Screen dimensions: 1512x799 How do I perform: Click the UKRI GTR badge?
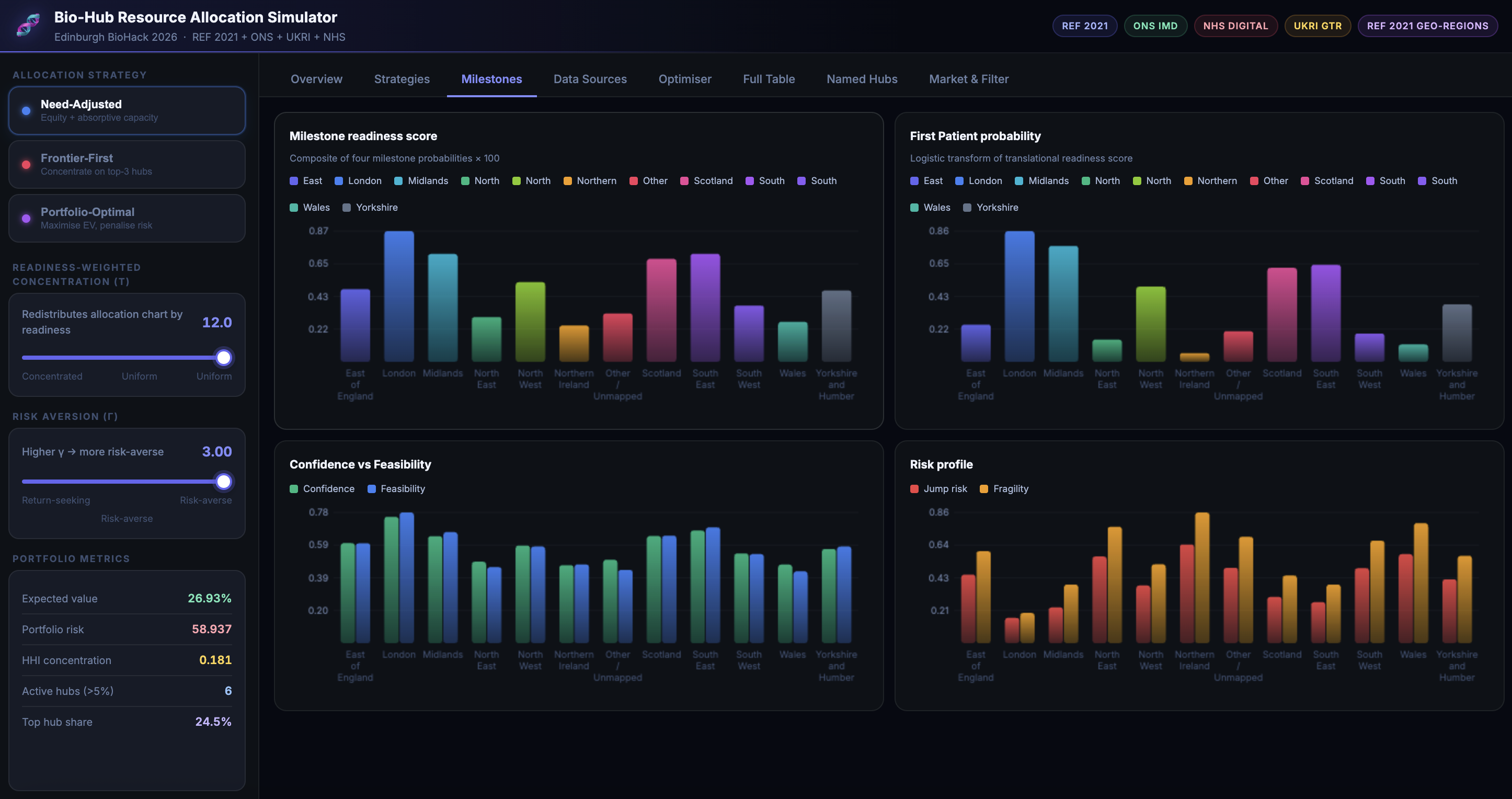[x=1317, y=26]
